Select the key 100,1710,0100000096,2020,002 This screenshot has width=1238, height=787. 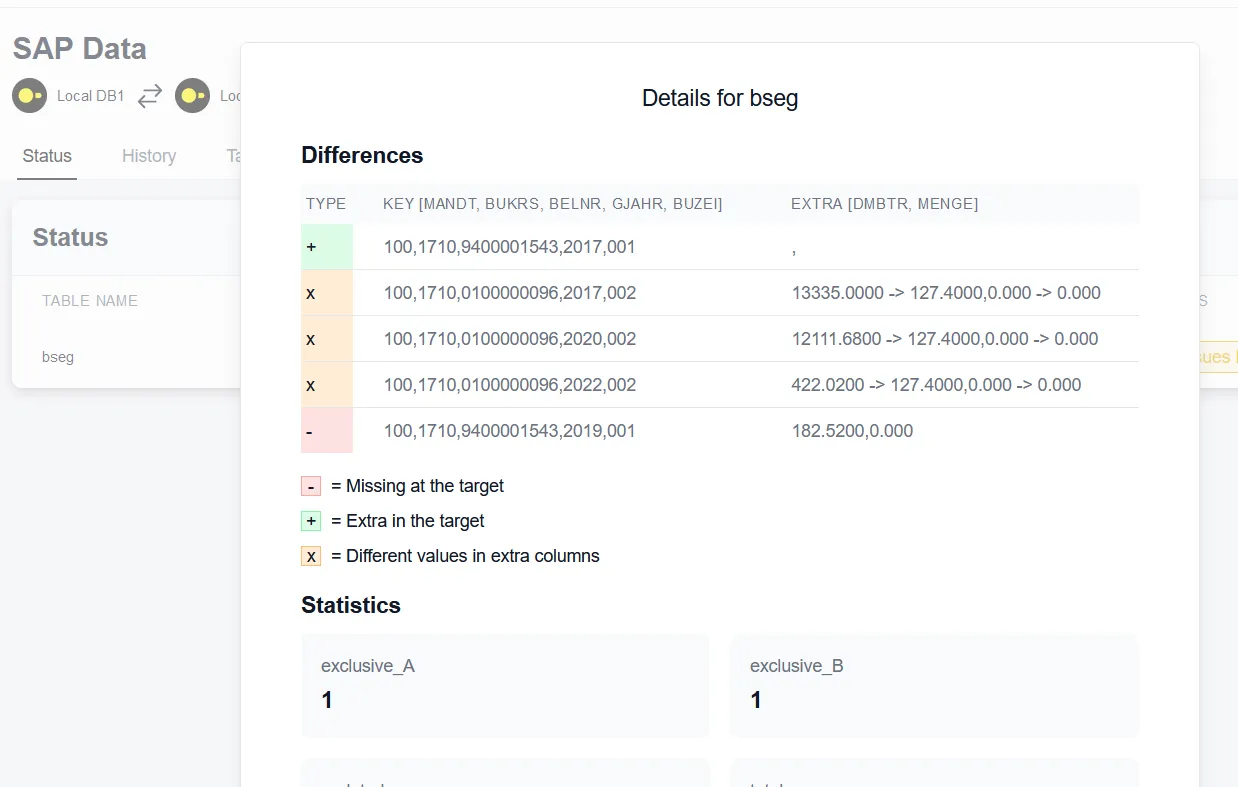point(510,339)
